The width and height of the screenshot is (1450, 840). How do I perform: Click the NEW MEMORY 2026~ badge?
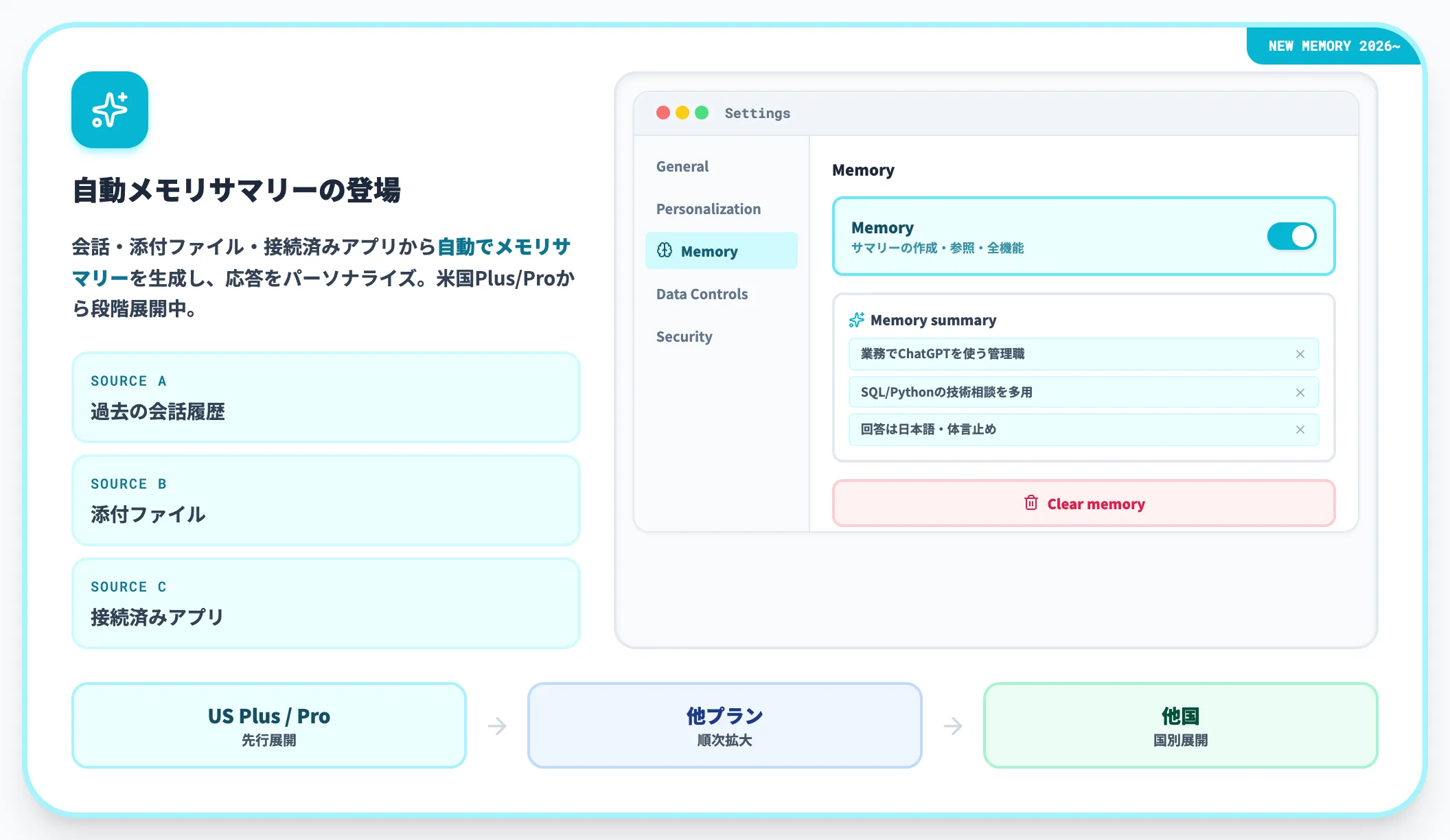point(1334,46)
